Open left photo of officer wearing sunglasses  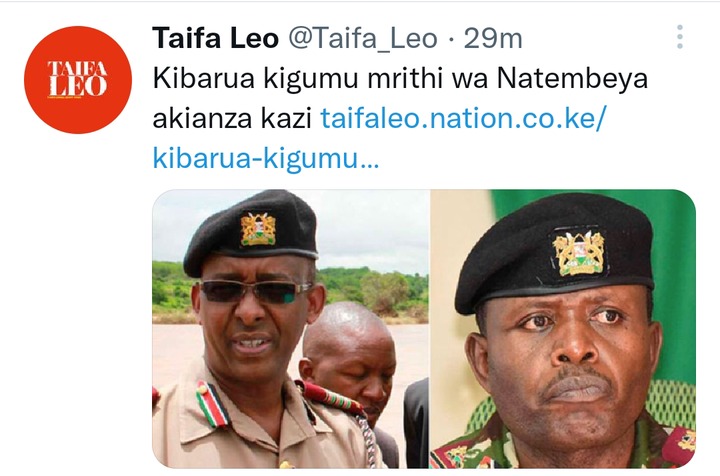[291, 329]
